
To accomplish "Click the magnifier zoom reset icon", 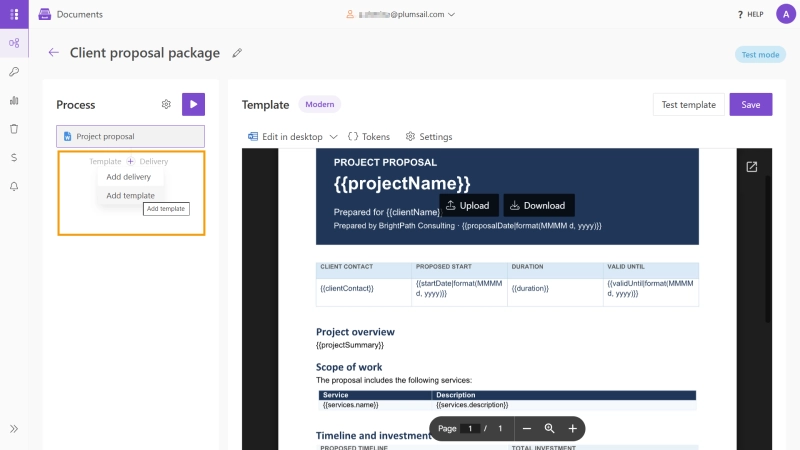I will coord(549,429).
